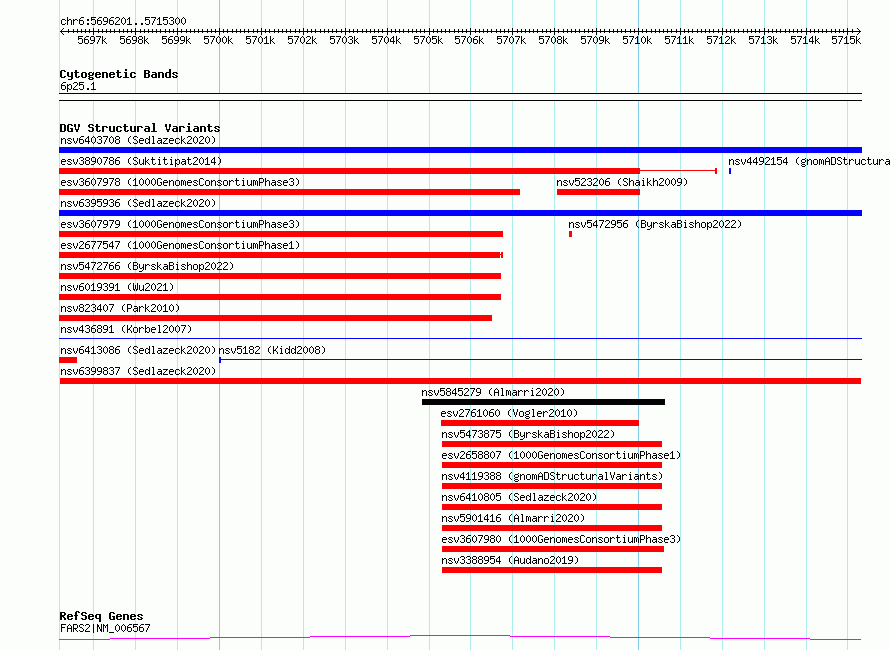Screen dimensions: 890x650
Task: Open the nsv6403708 Sedlazeck2020 label
Action: click(138, 140)
